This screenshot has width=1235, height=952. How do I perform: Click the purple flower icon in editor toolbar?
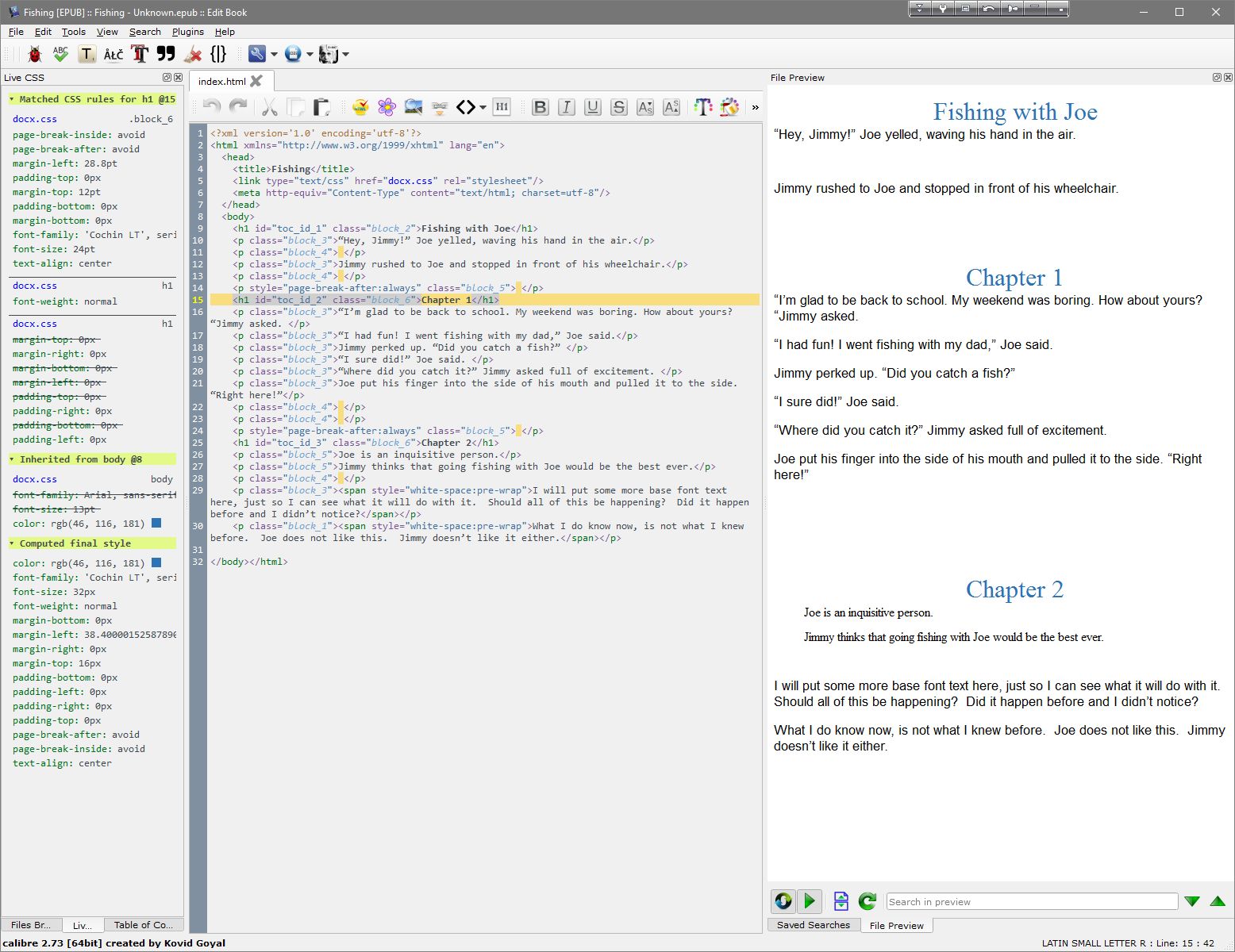point(387,107)
